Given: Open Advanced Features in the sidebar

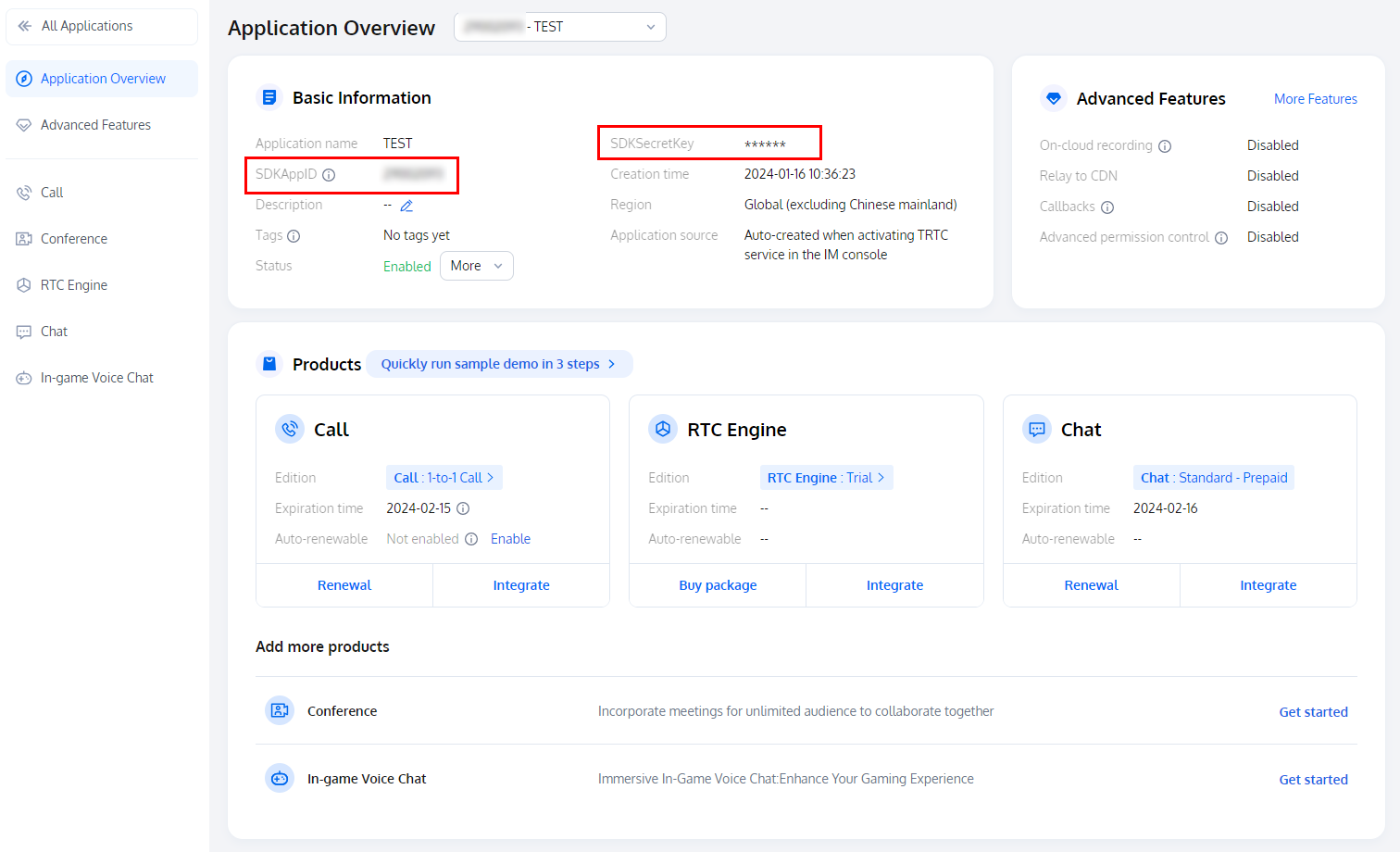Looking at the screenshot, I should (x=95, y=125).
